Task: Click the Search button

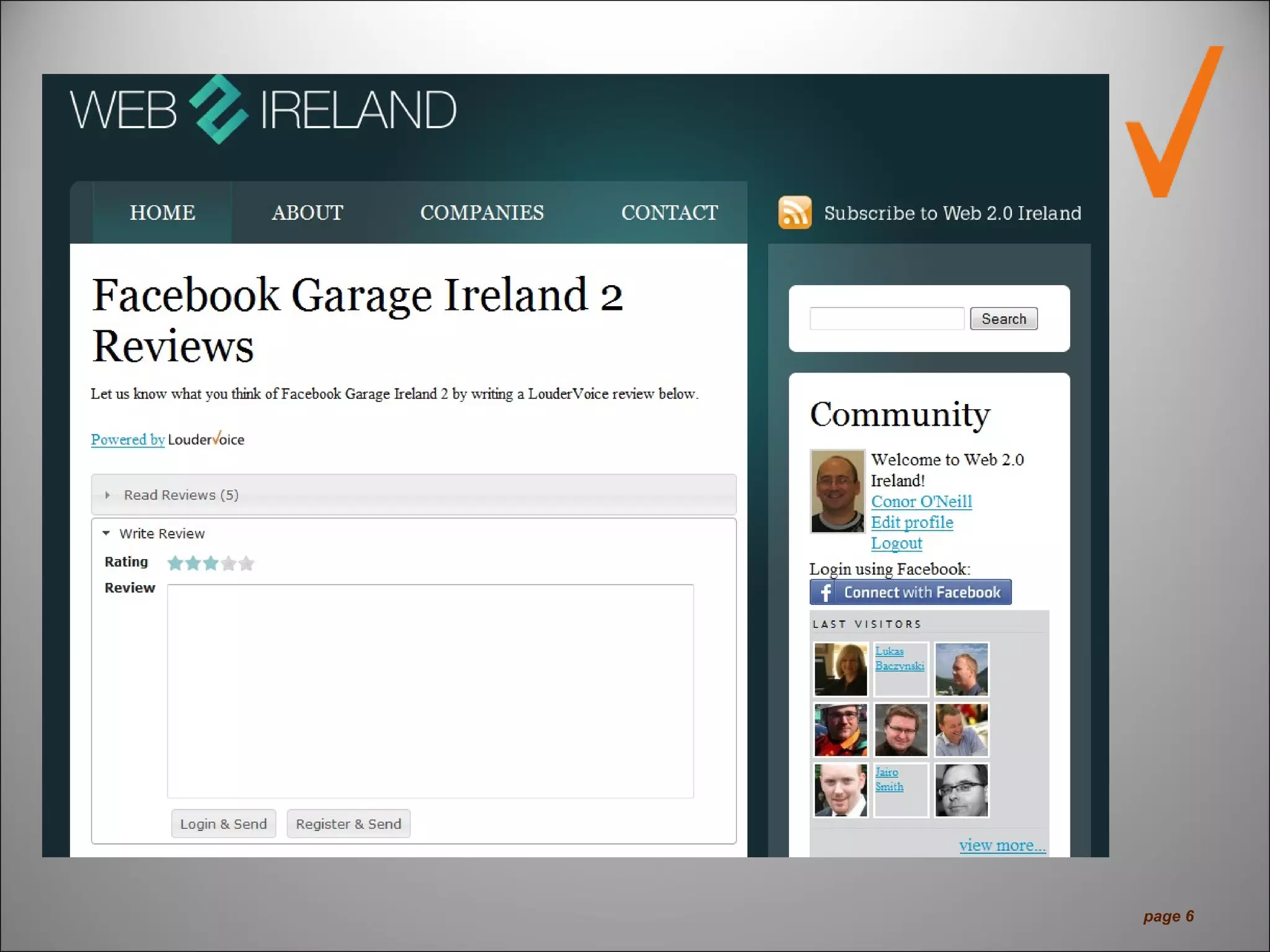Action: [x=1003, y=319]
